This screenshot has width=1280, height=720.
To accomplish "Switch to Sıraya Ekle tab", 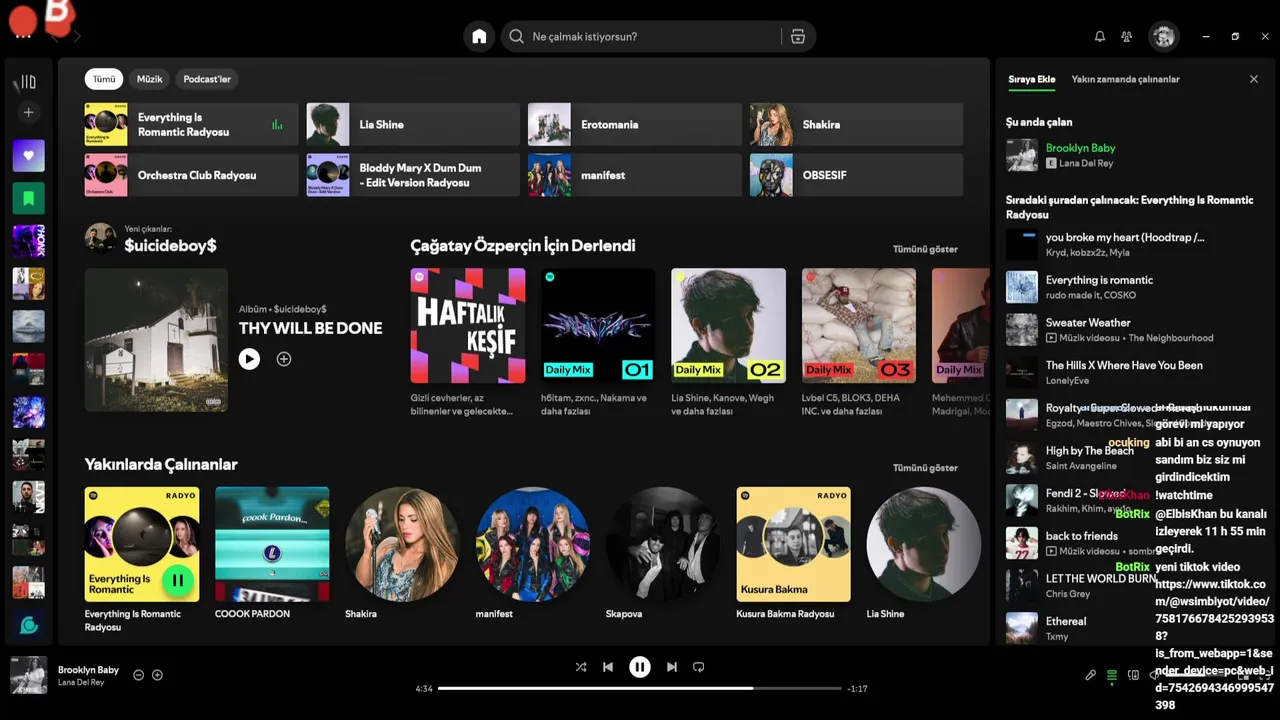I will point(1031,79).
